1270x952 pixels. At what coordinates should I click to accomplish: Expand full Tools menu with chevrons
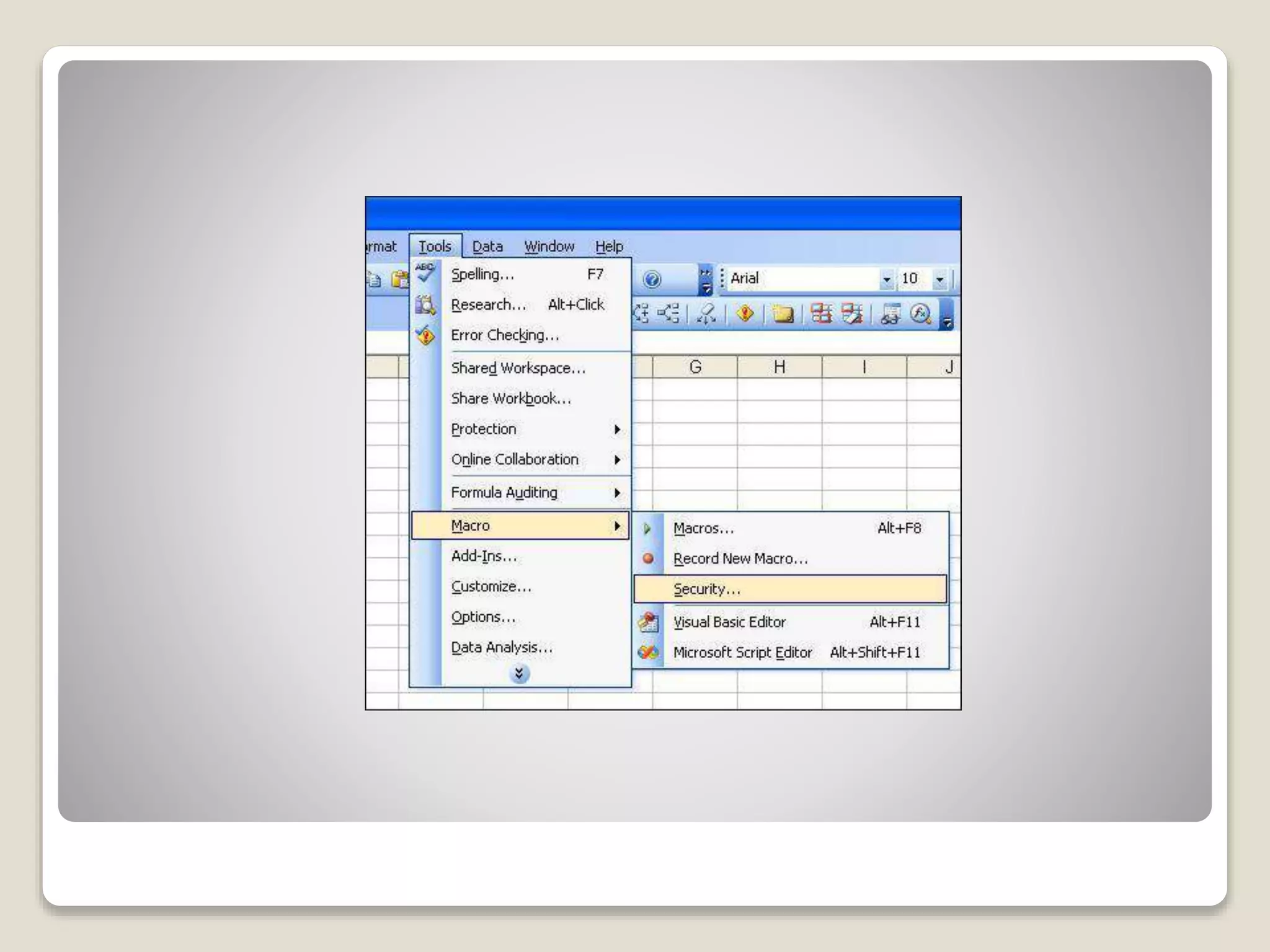[x=520, y=674]
